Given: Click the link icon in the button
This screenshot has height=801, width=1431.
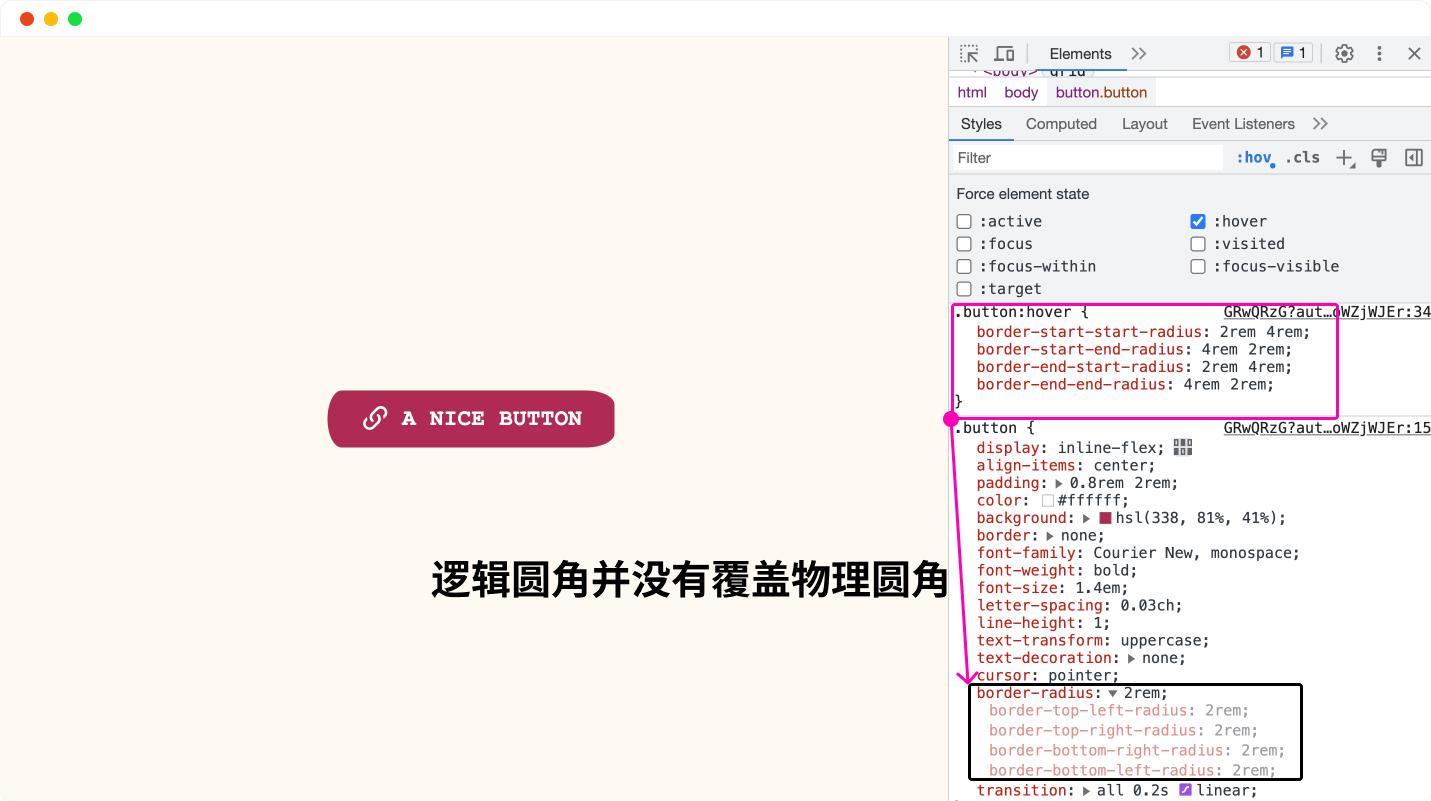Looking at the screenshot, I should [375, 418].
